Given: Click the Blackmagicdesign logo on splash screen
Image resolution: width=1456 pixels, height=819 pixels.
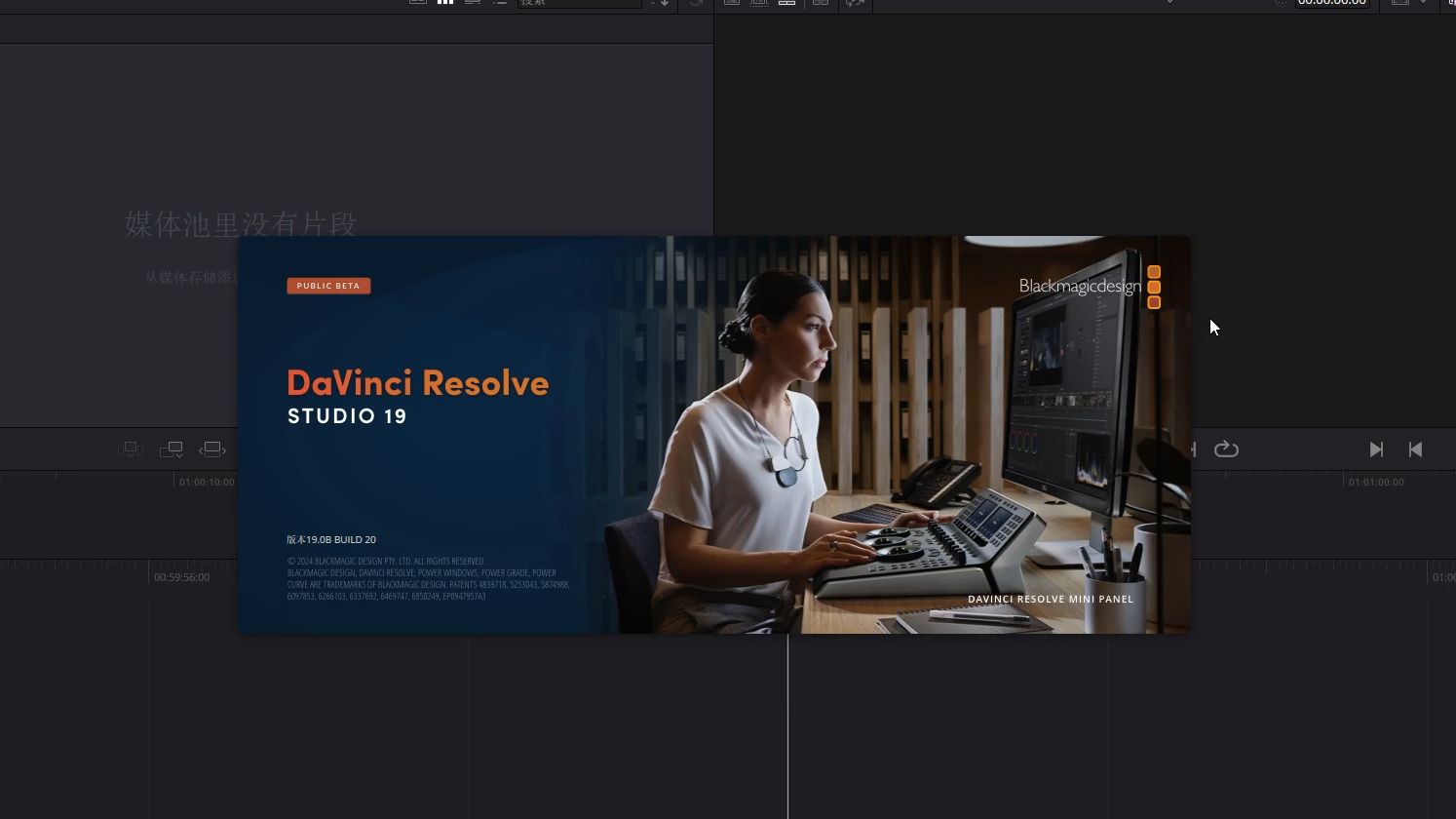Looking at the screenshot, I should (x=1090, y=287).
